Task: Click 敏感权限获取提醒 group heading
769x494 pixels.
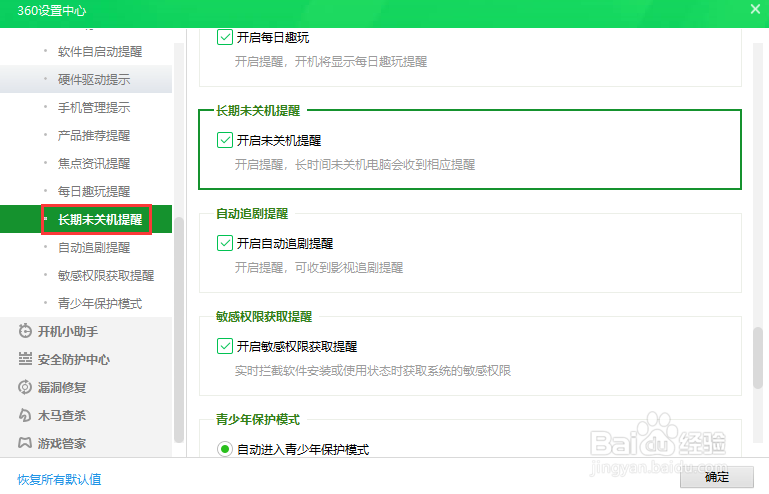Action: coord(264,316)
